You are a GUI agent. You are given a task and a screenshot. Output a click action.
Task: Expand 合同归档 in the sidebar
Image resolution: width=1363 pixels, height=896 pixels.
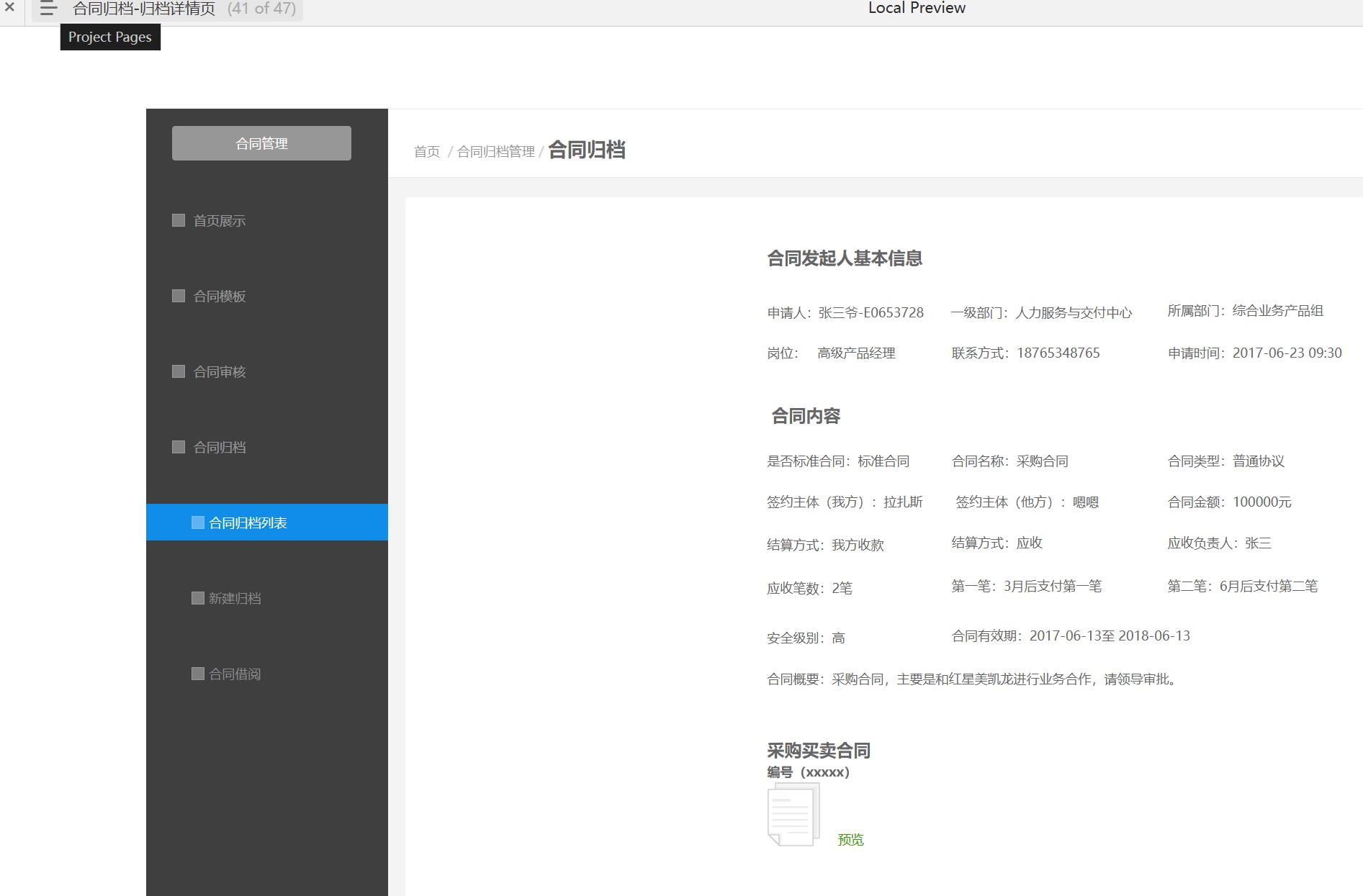[219, 448]
